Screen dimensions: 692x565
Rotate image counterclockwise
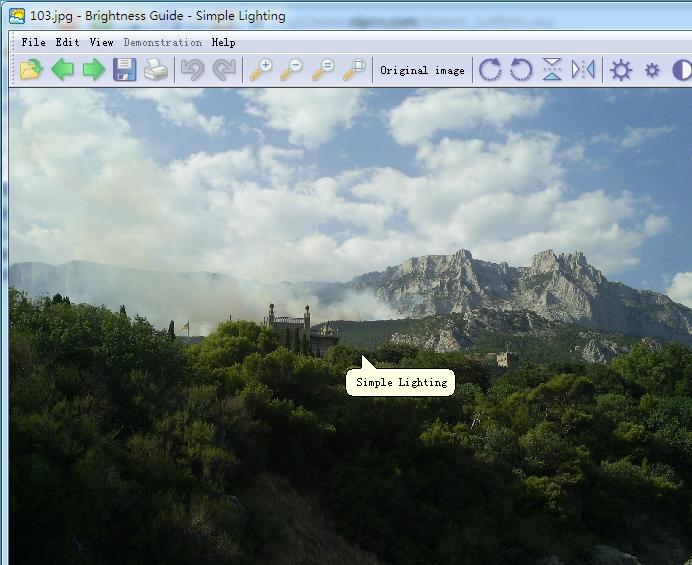[x=521, y=70]
